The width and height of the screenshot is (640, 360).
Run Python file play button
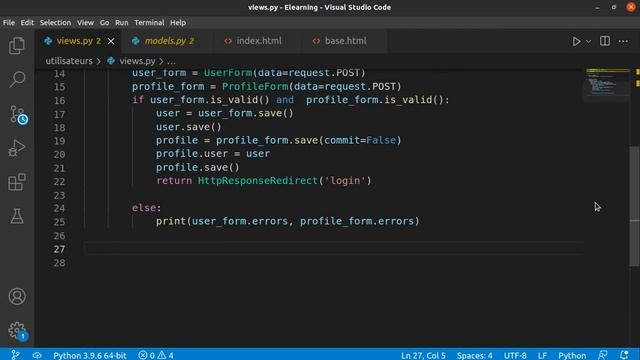(576, 41)
